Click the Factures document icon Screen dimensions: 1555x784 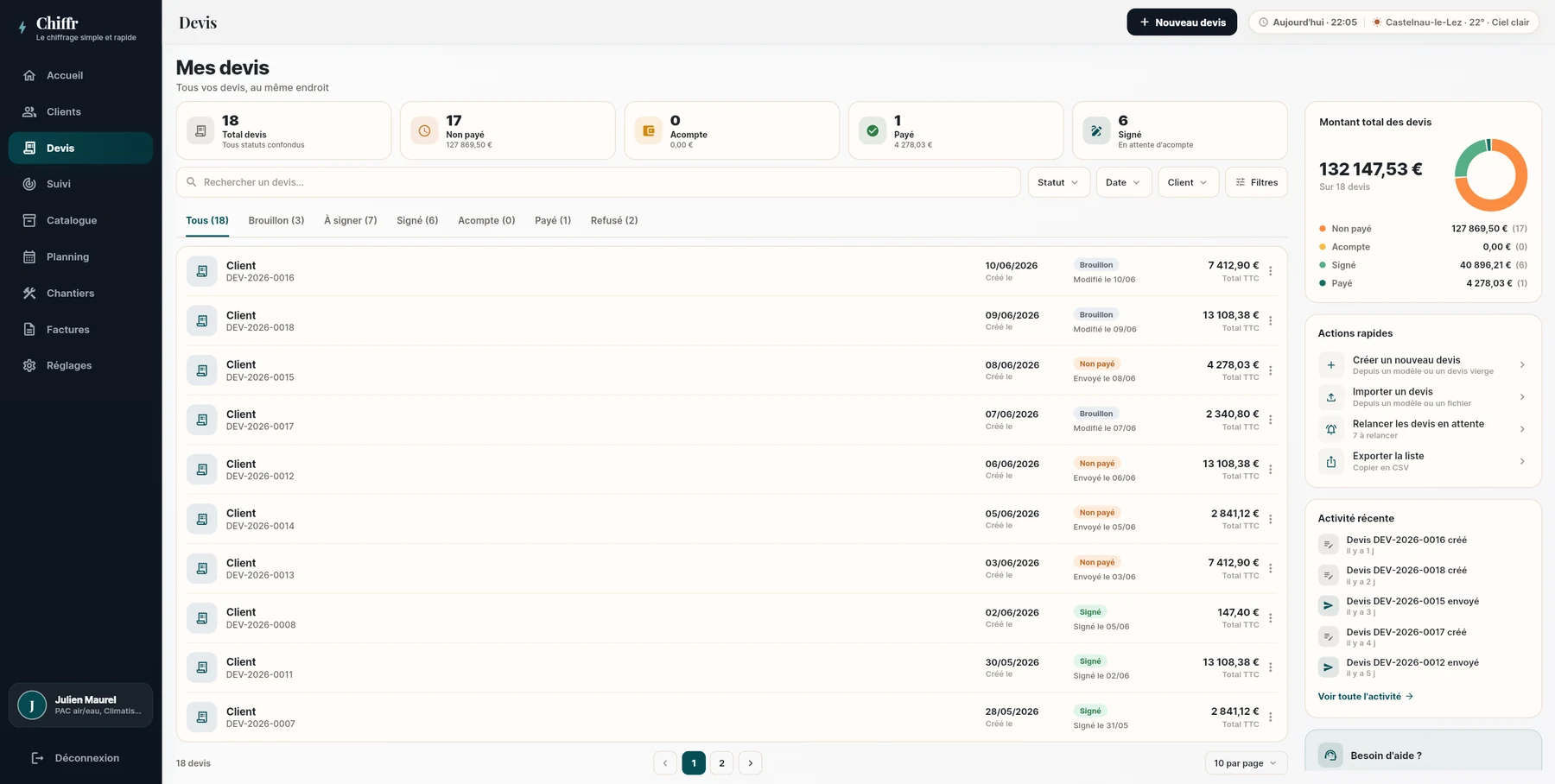point(29,329)
